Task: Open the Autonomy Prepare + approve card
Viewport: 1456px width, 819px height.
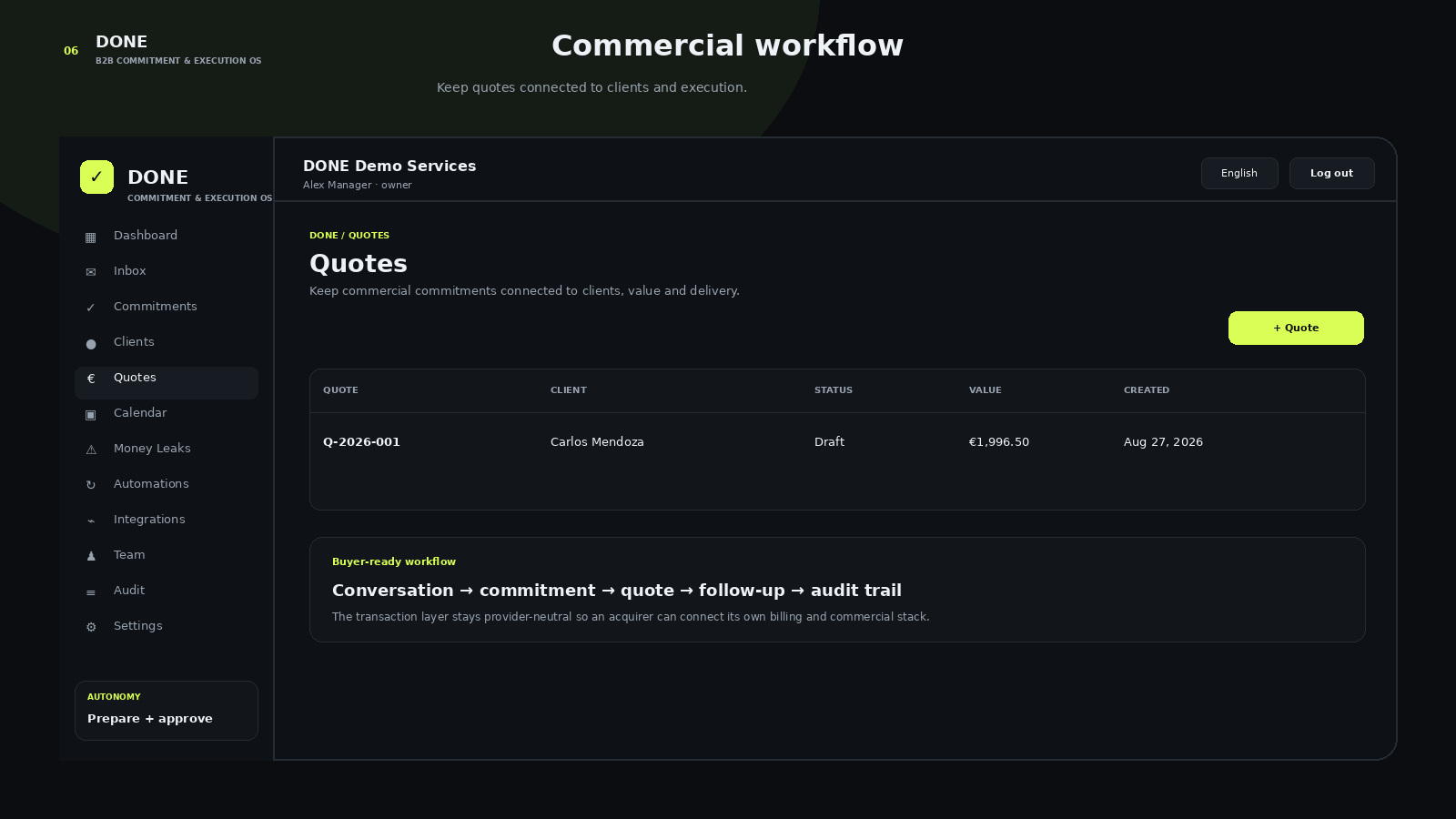Action: (x=167, y=711)
